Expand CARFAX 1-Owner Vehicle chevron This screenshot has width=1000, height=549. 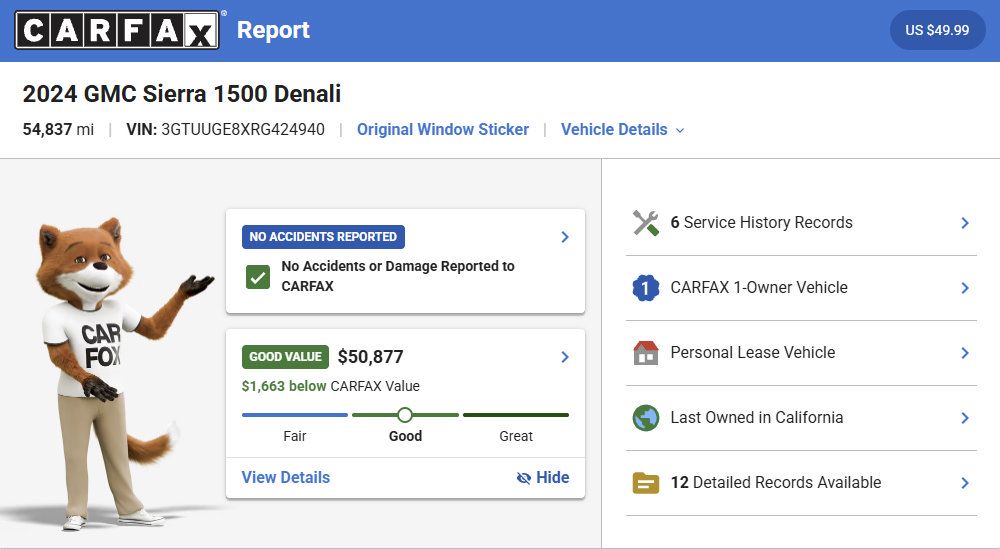pyautogui.click(x=965, y=288)
